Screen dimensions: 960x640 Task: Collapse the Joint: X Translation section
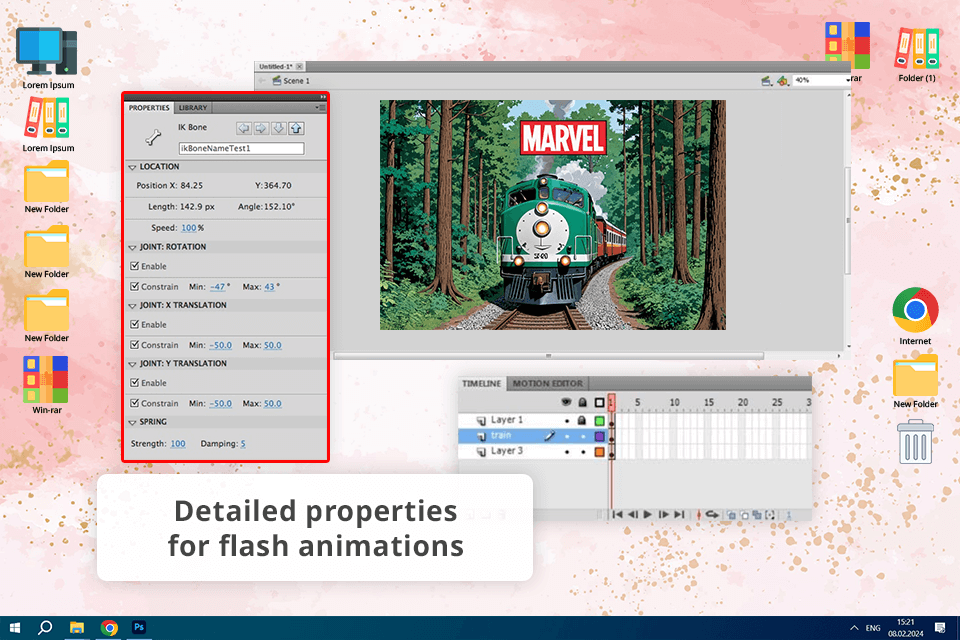[132, 306]
